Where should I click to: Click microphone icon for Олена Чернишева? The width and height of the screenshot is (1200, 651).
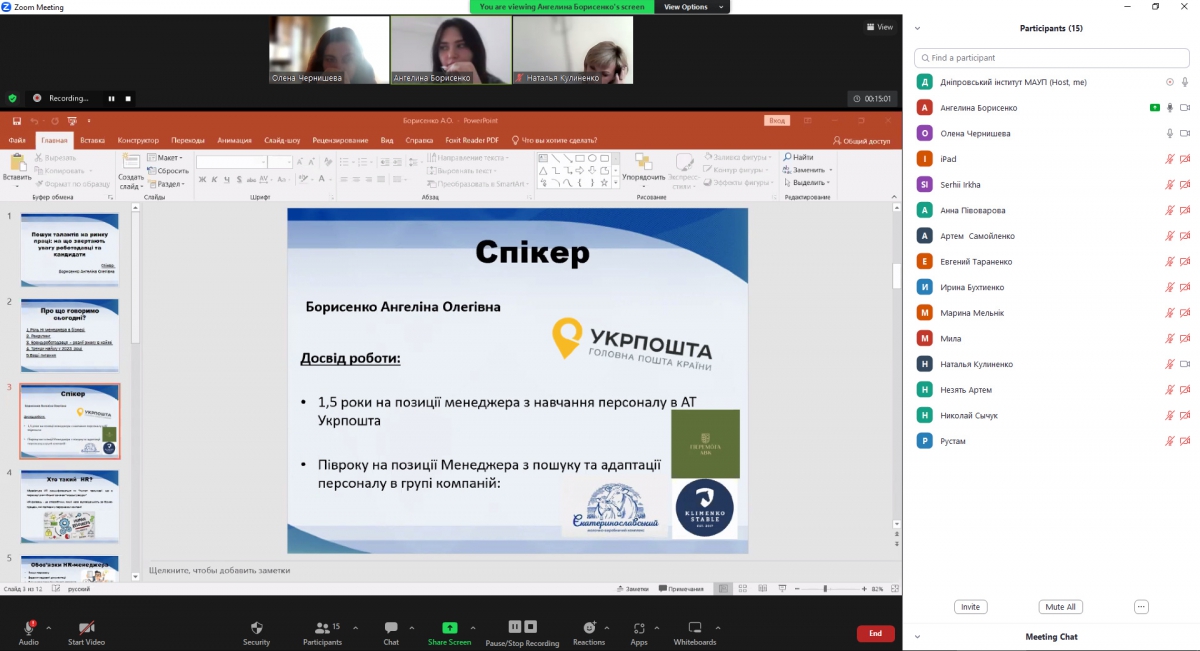tap(1169, 133)
